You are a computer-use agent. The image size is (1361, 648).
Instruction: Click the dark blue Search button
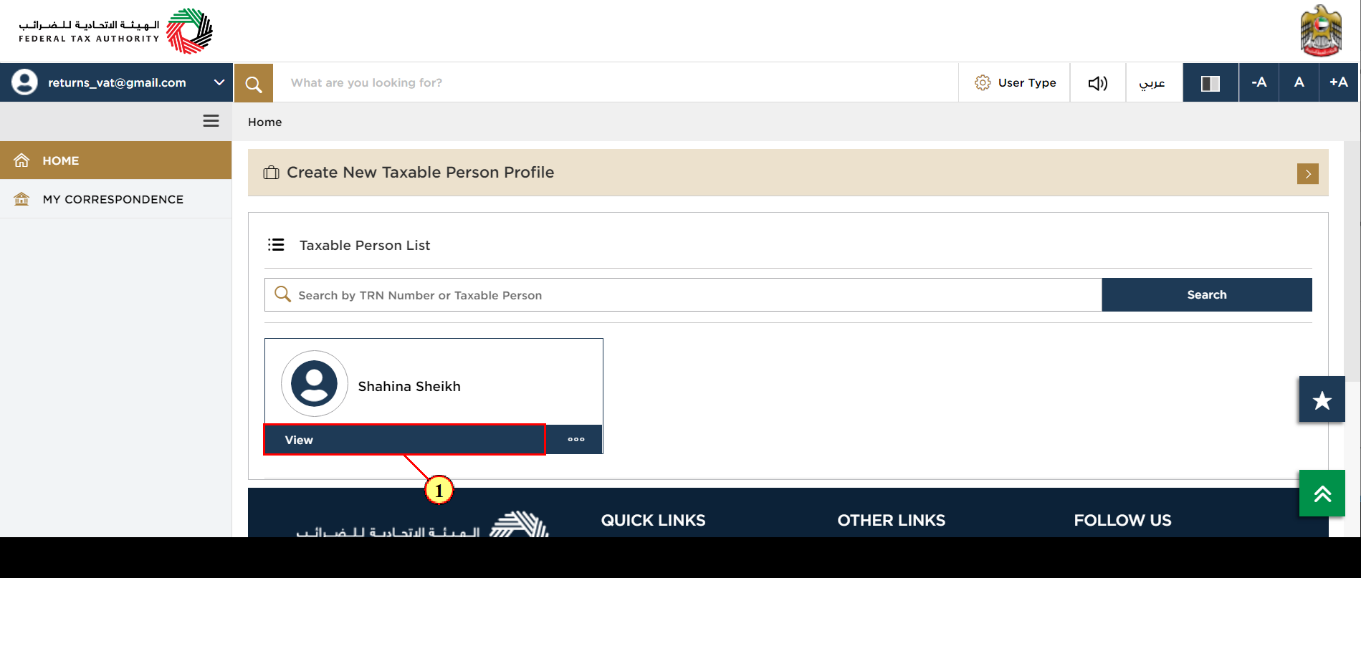click(x=1207, y=295)
